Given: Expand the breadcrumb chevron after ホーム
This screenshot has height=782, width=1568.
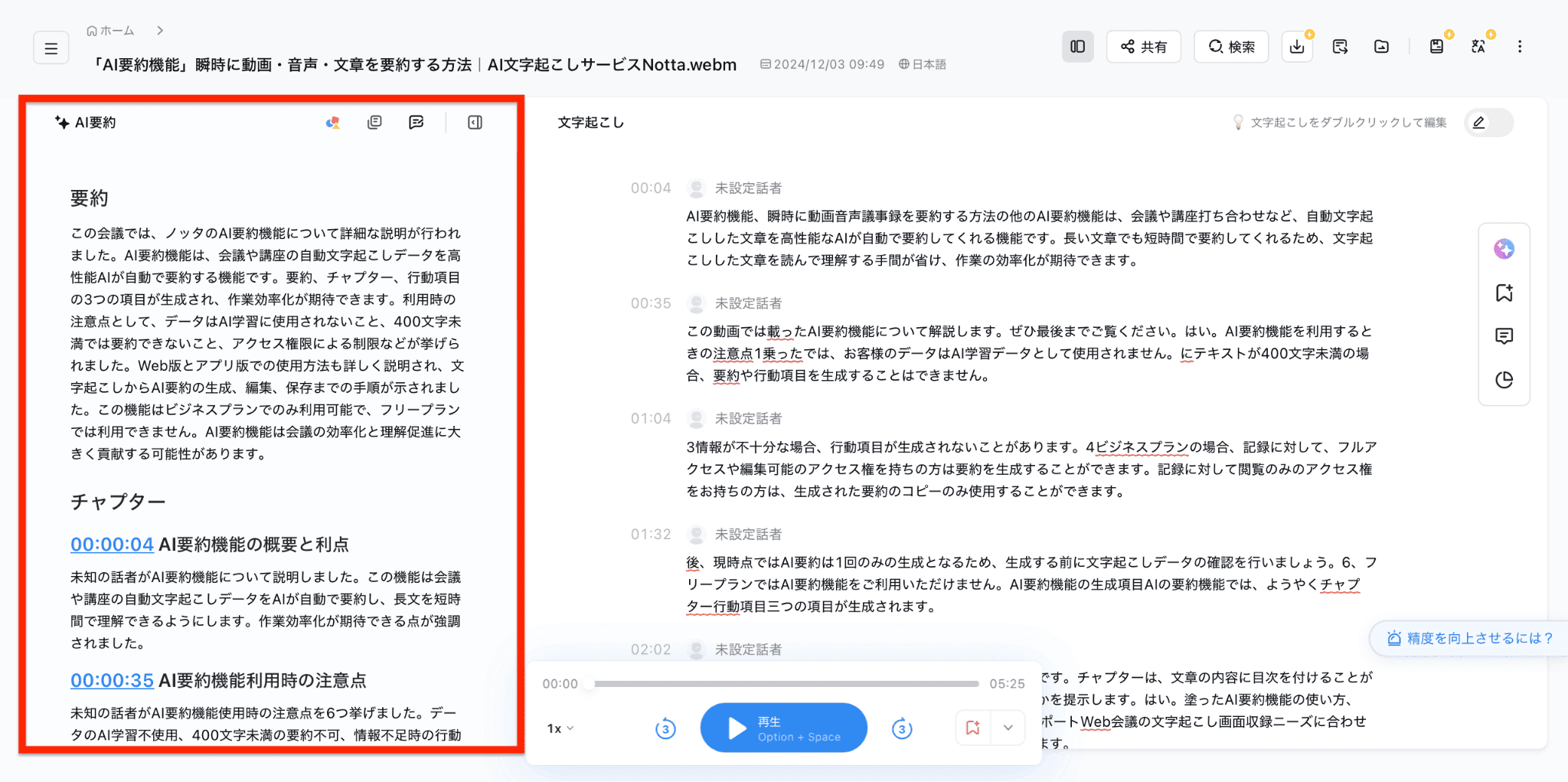Looking at the screenshot, I should (160, 31).
